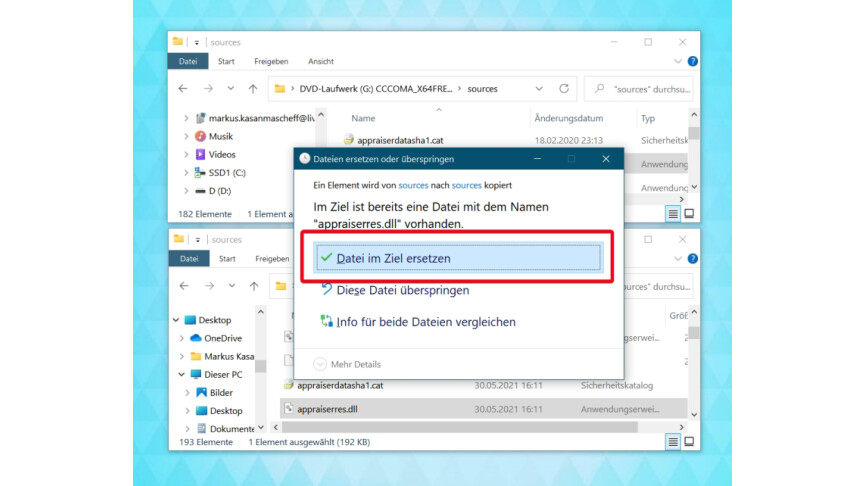This screenshot has width=864, height=486.
Task: Expand markus.kasanmascheff tree node
Action: point(186,118)
